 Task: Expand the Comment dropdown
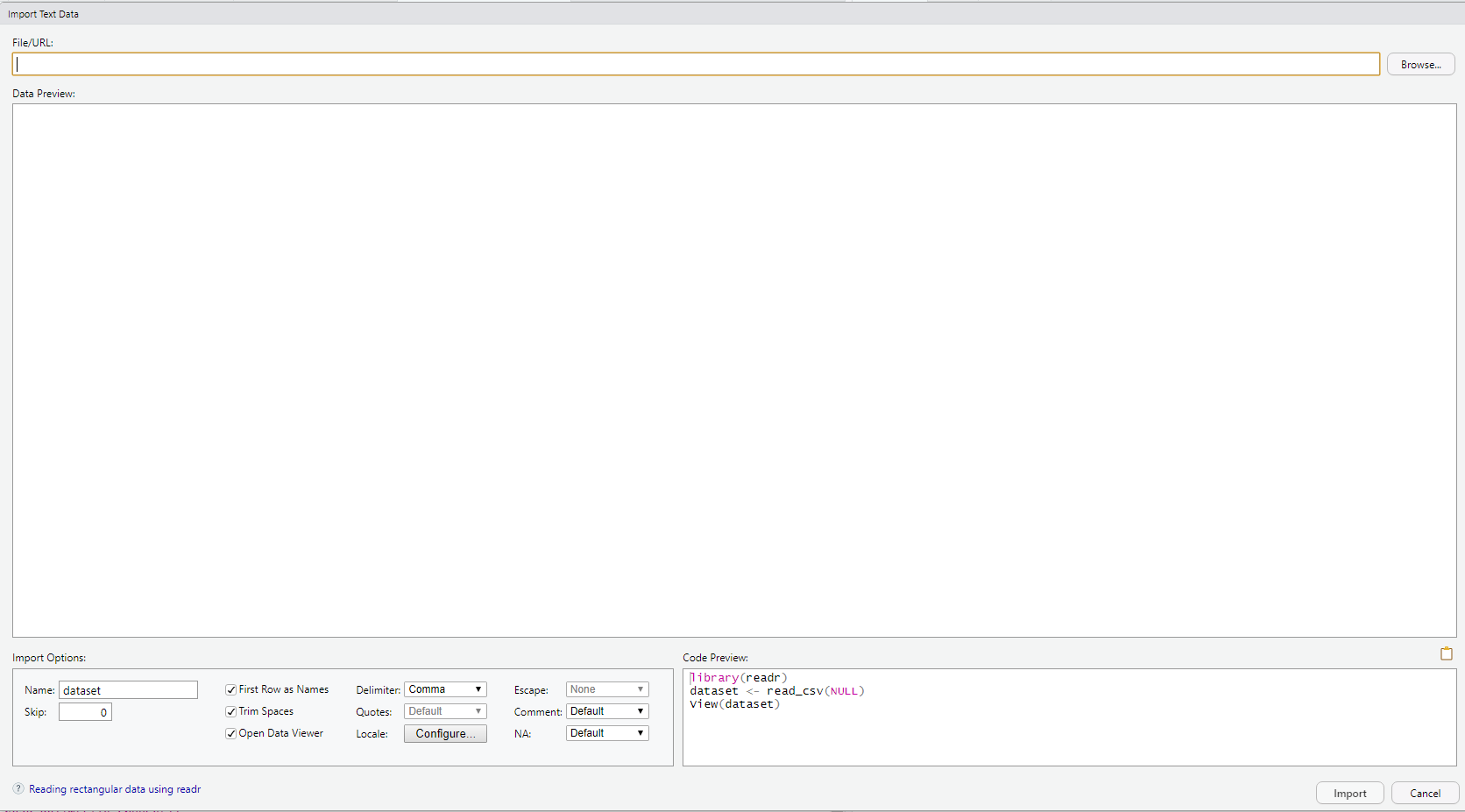click(606, 711)
